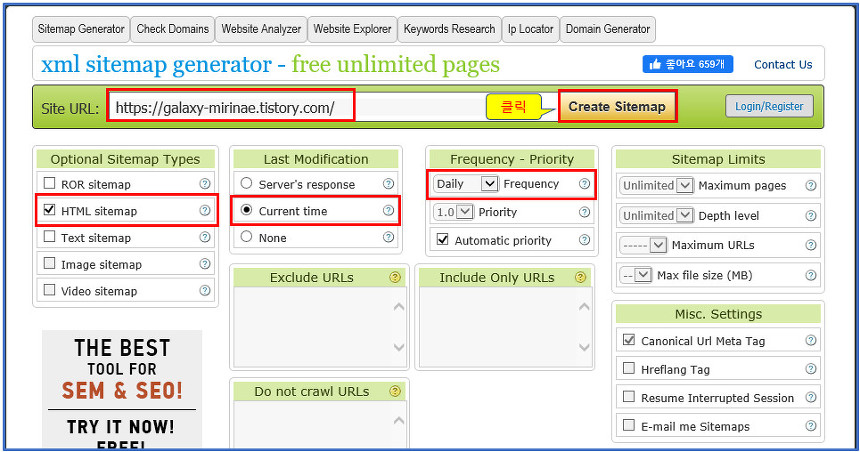860x452 pixels.
Task: Open help icon for Canonical Url Meta Tag
Action: tap(811, 341)
